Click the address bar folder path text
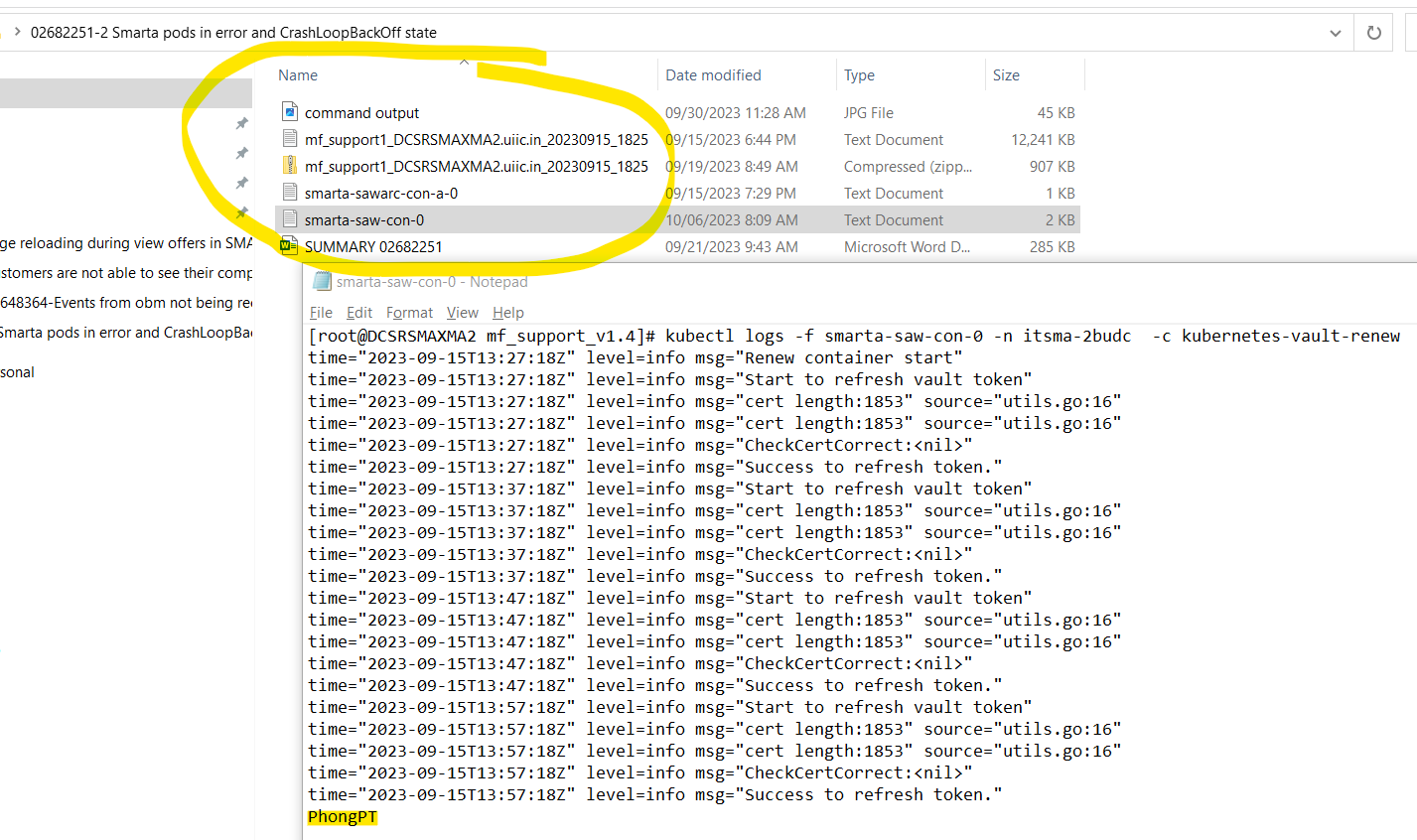 [x=233, y=33]
